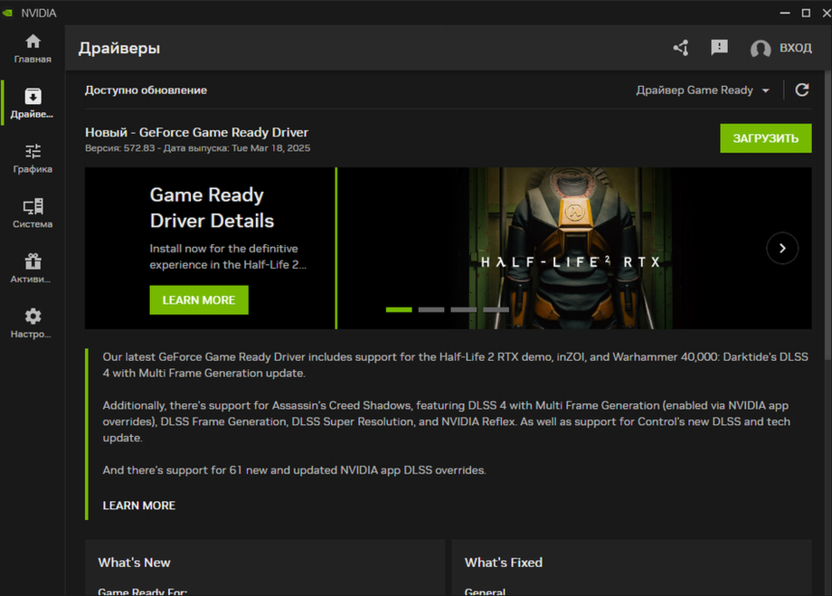Open the Главная home sidebar icon
The height and width of the screenshot is (596, 832).
(x=33, y=42)
